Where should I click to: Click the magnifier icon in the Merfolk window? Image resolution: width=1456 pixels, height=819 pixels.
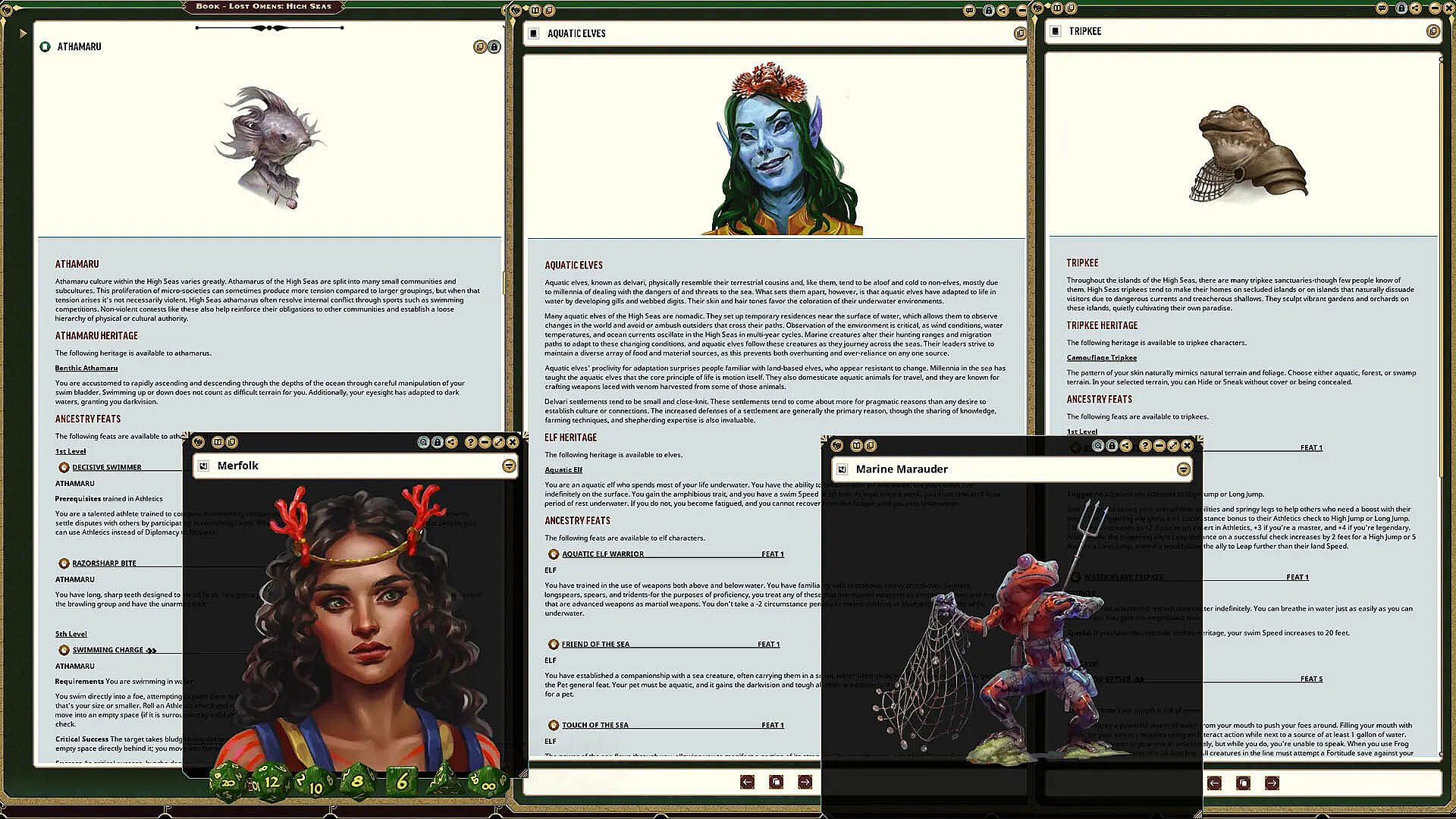423,442
